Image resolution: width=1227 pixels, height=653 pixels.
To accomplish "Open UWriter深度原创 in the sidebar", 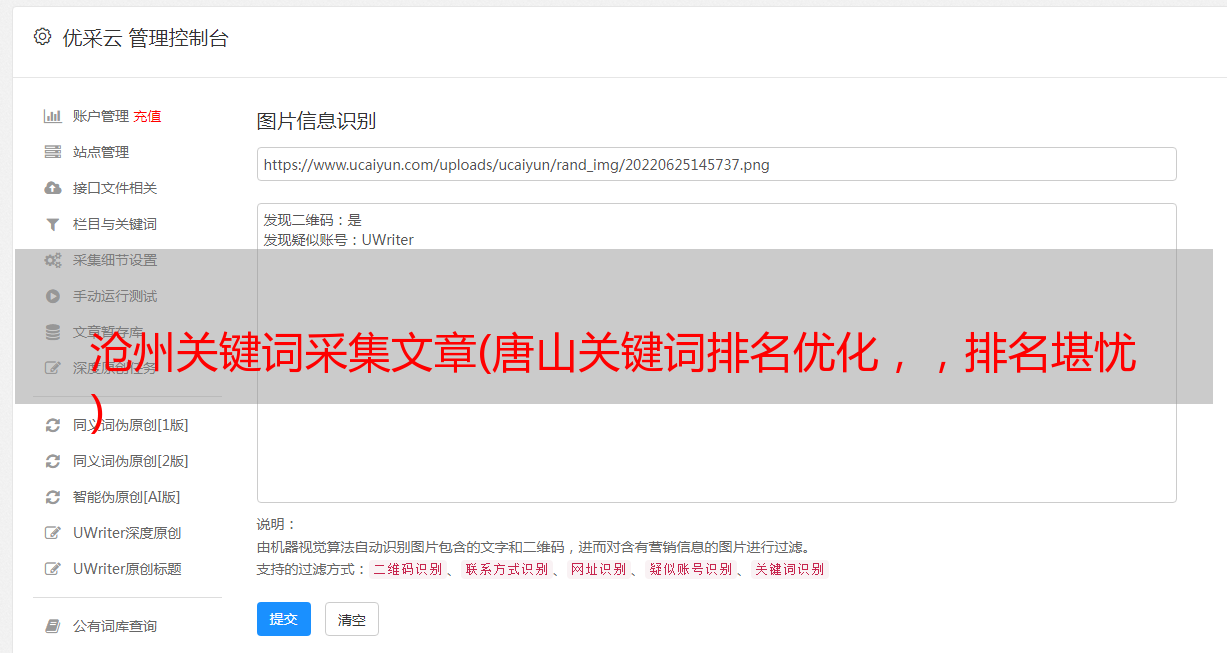I will (127, 533).
